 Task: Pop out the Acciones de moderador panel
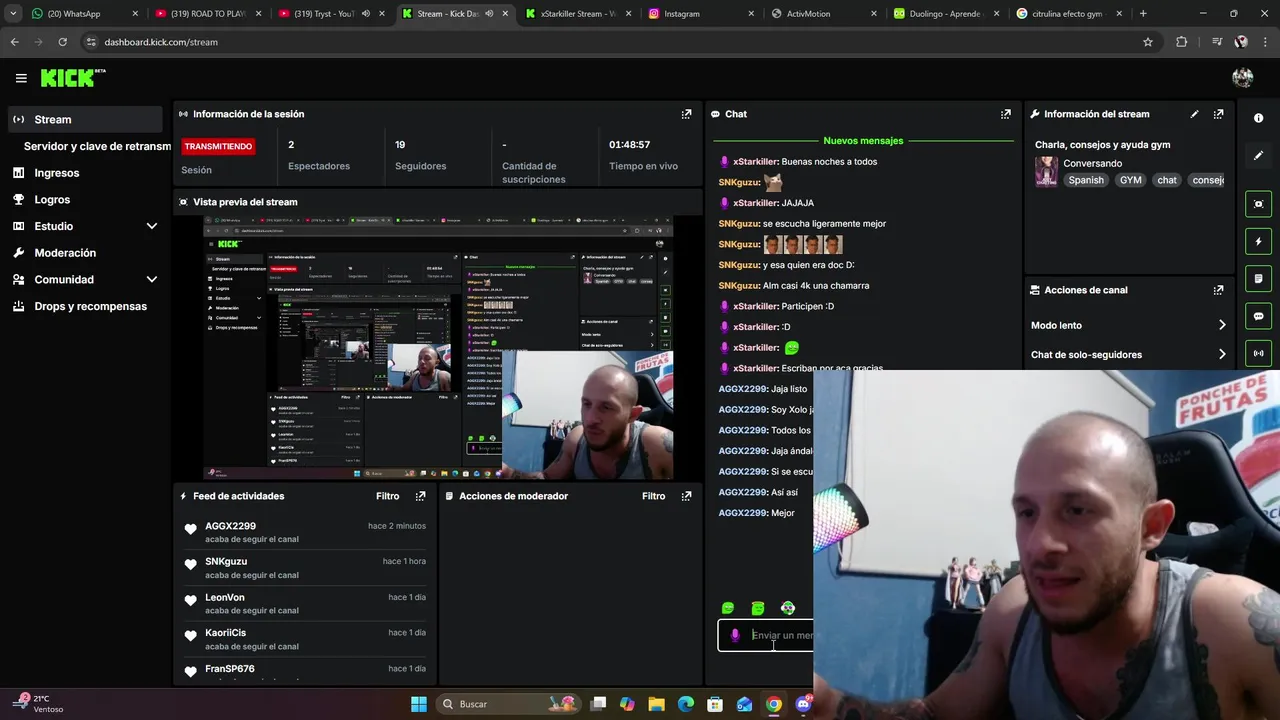pyautogui.click(x=686, y=496)
